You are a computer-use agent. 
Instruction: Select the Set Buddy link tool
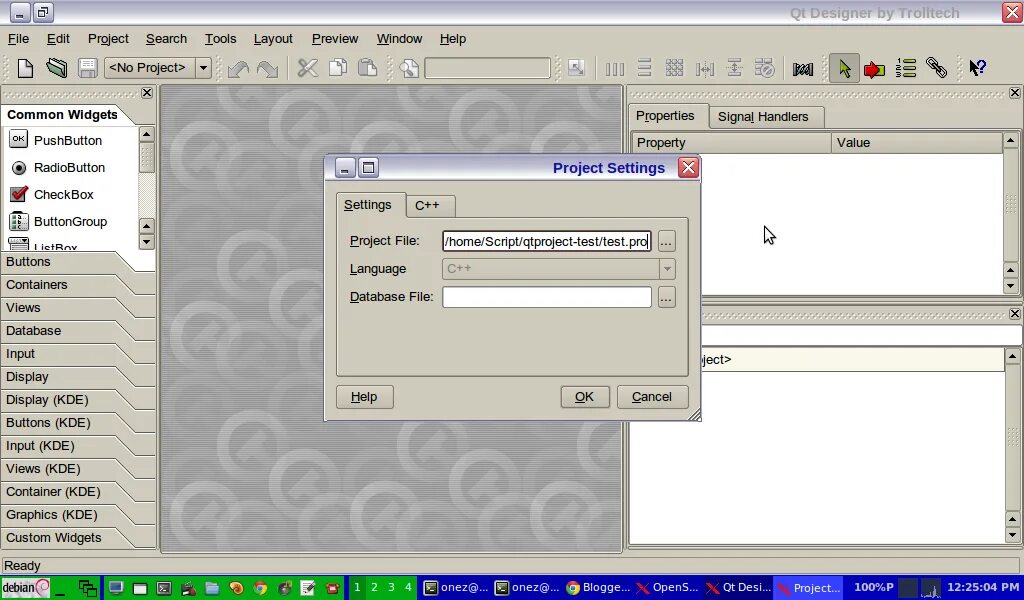[x=936, y=68]
